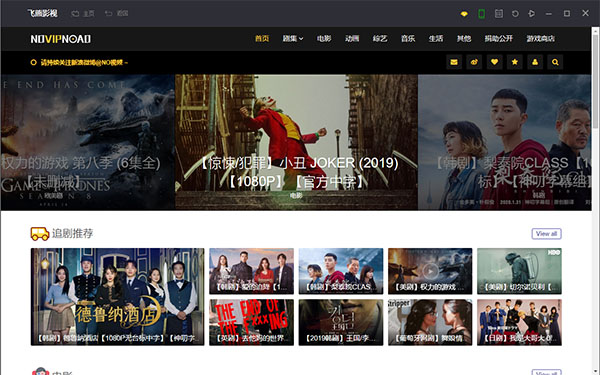Screen dimensions: 600x375
Task: Open the 【葡萄牙剧】 Stripper thumbnail
Action: click(x=430, y=323)
